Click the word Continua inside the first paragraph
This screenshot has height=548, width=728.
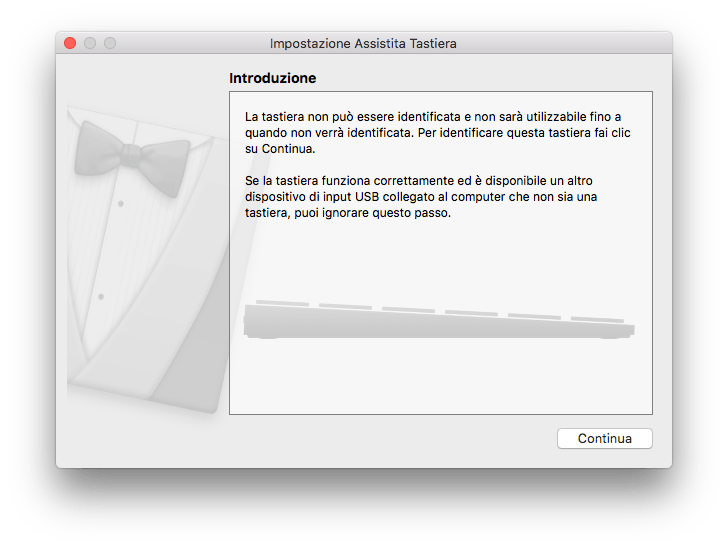tap(288, 149)
